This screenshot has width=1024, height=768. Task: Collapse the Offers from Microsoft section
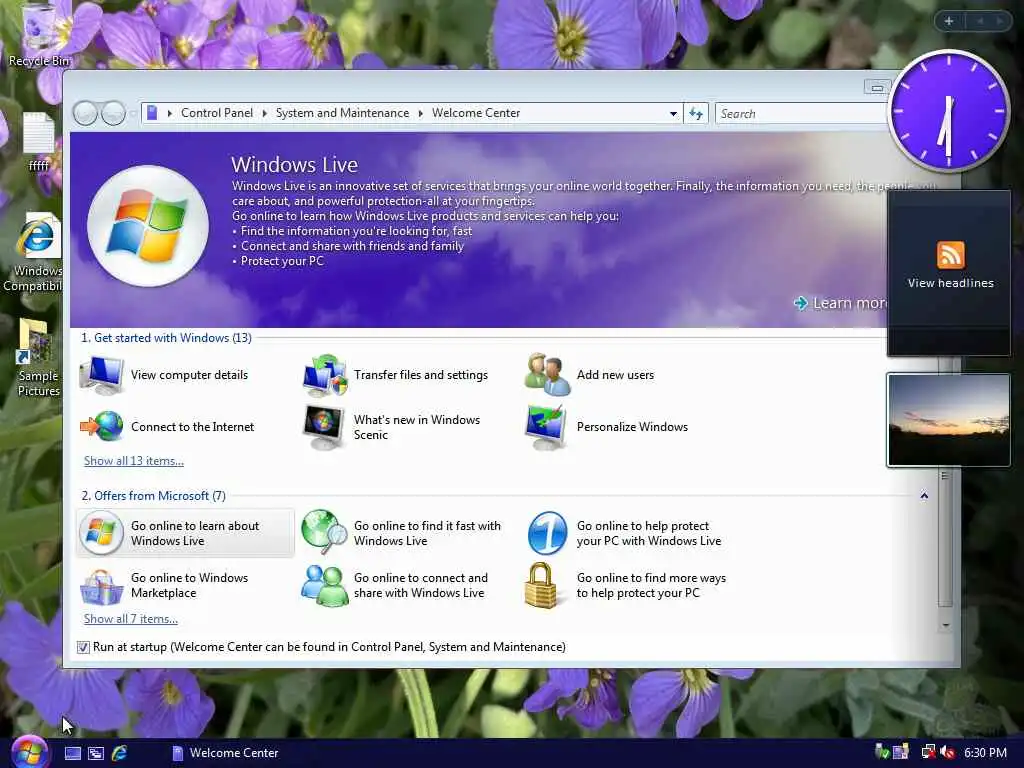point(924,496)
